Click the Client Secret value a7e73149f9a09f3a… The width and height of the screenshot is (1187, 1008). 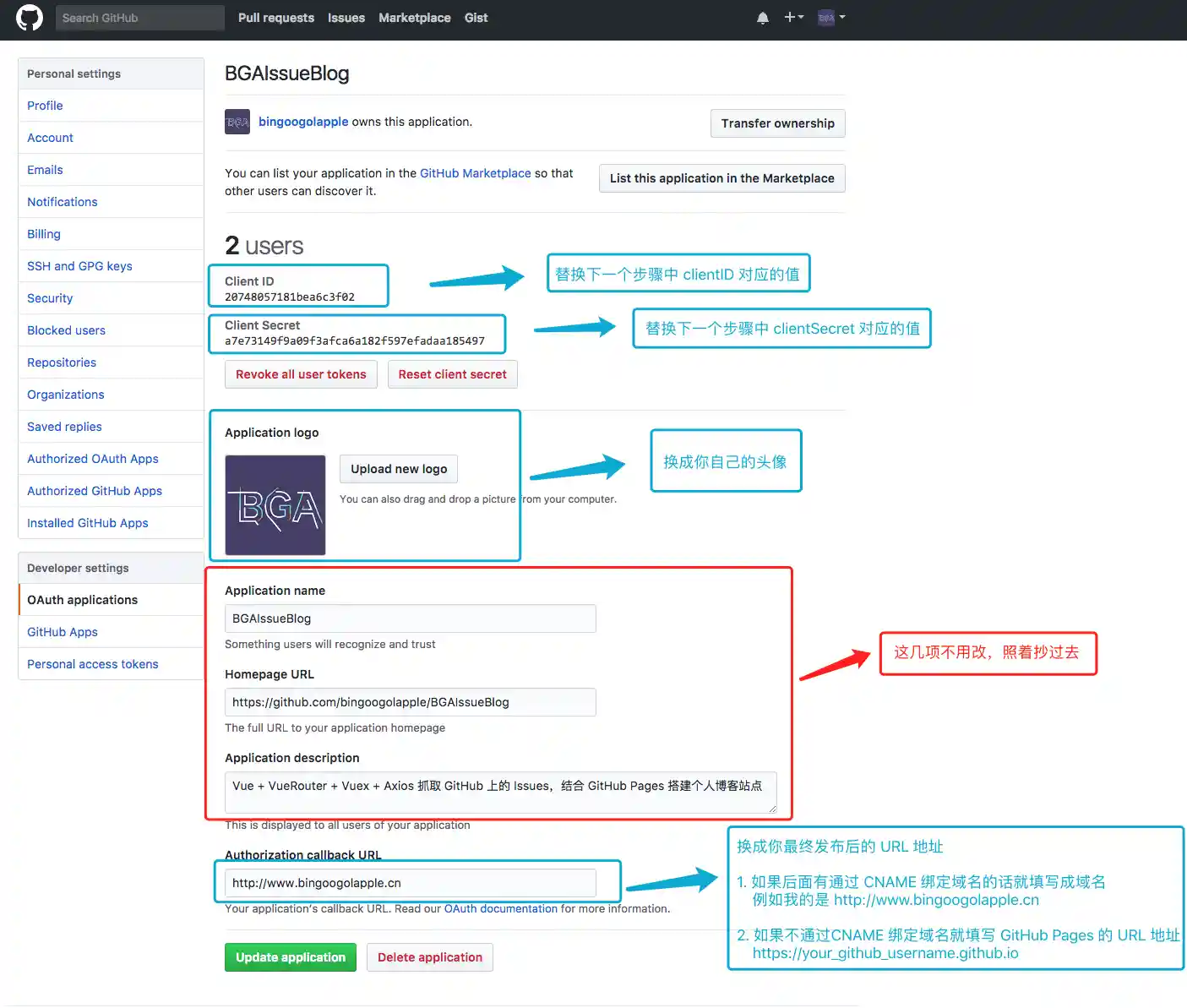[355, 341]
